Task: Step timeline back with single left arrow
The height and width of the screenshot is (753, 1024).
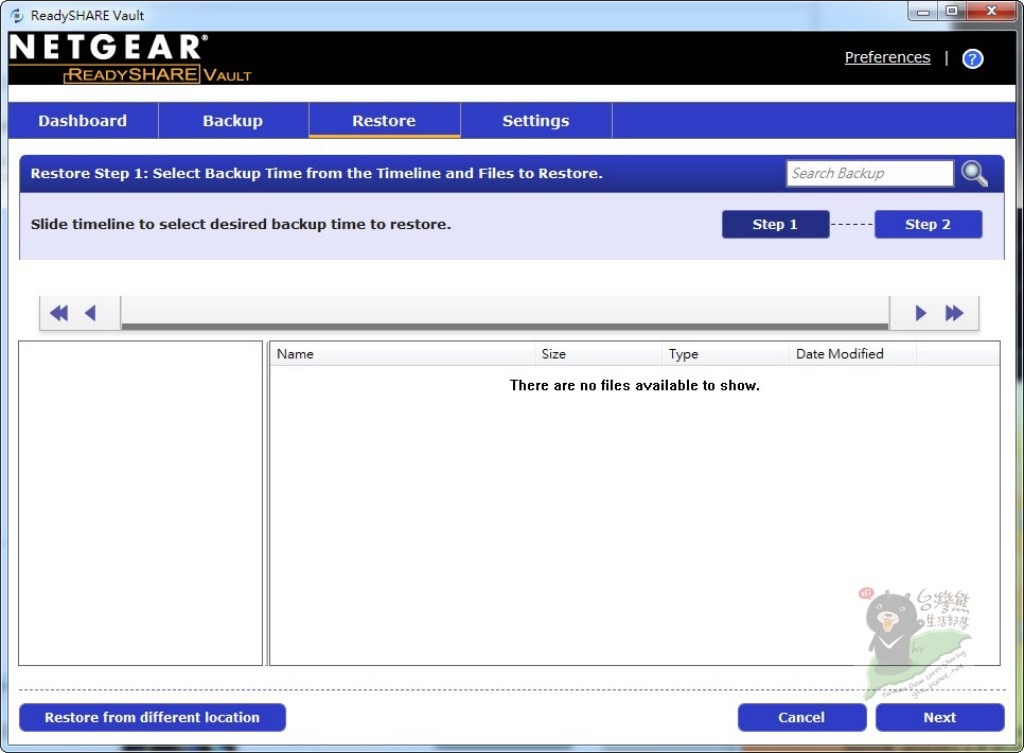Action: (x=91, y=313)
